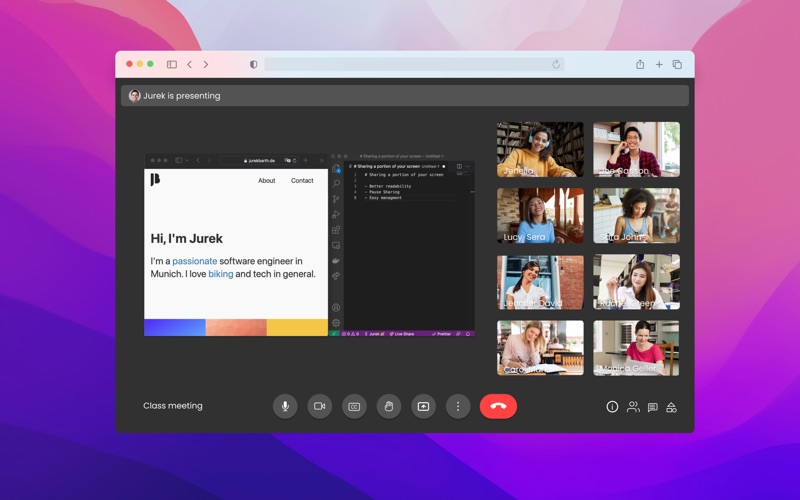800x500 pixels.
Task: Open Search in the shared VS Code
Action: coord(336,184)
